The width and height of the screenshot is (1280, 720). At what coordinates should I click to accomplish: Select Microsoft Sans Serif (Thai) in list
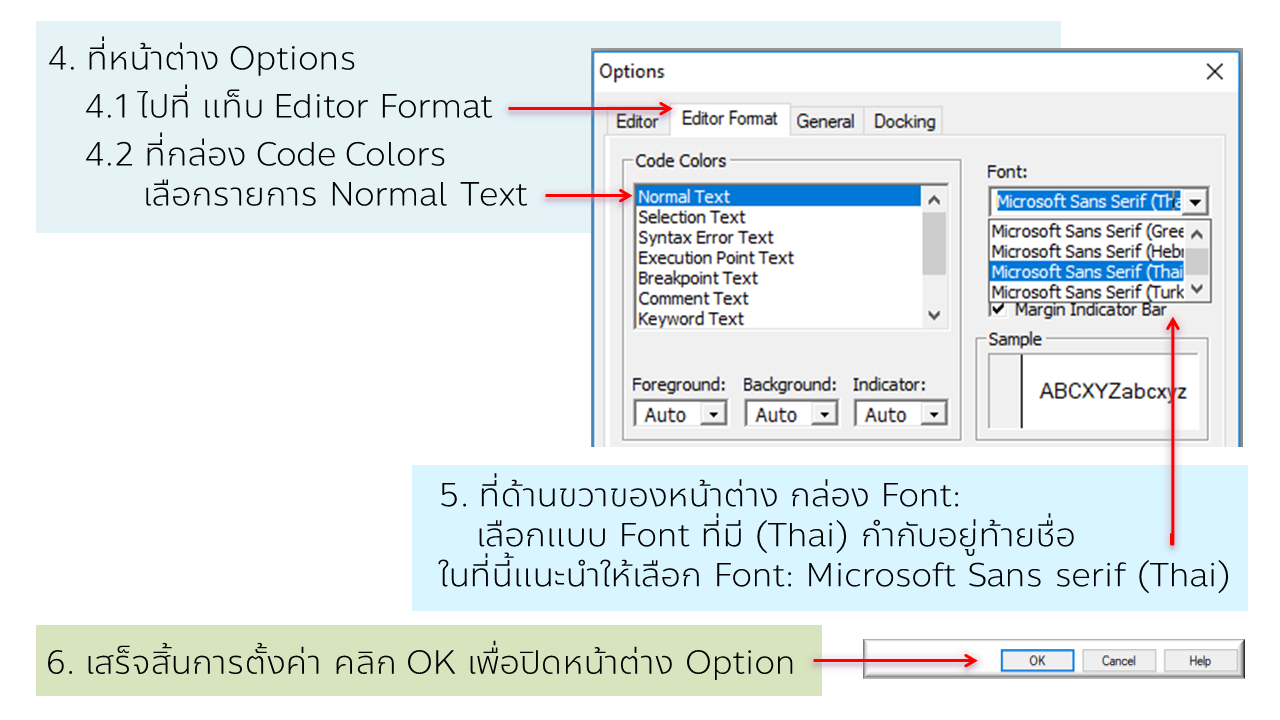pyautogui.click(x=1088, y=272)
